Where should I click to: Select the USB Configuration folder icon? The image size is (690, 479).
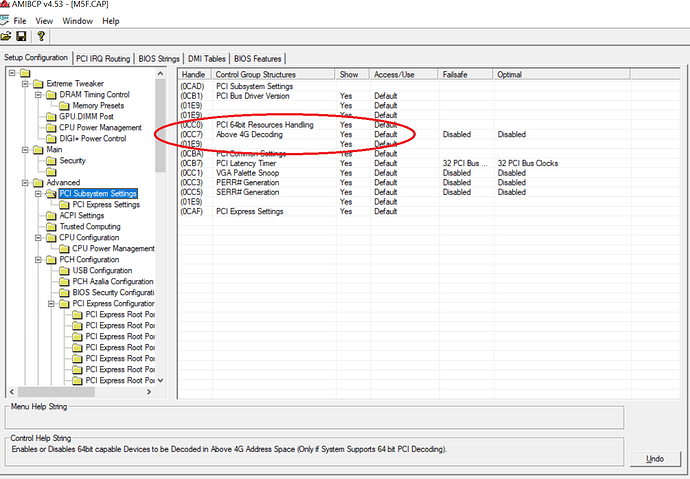pyautogui.click(x=64, y=271)
